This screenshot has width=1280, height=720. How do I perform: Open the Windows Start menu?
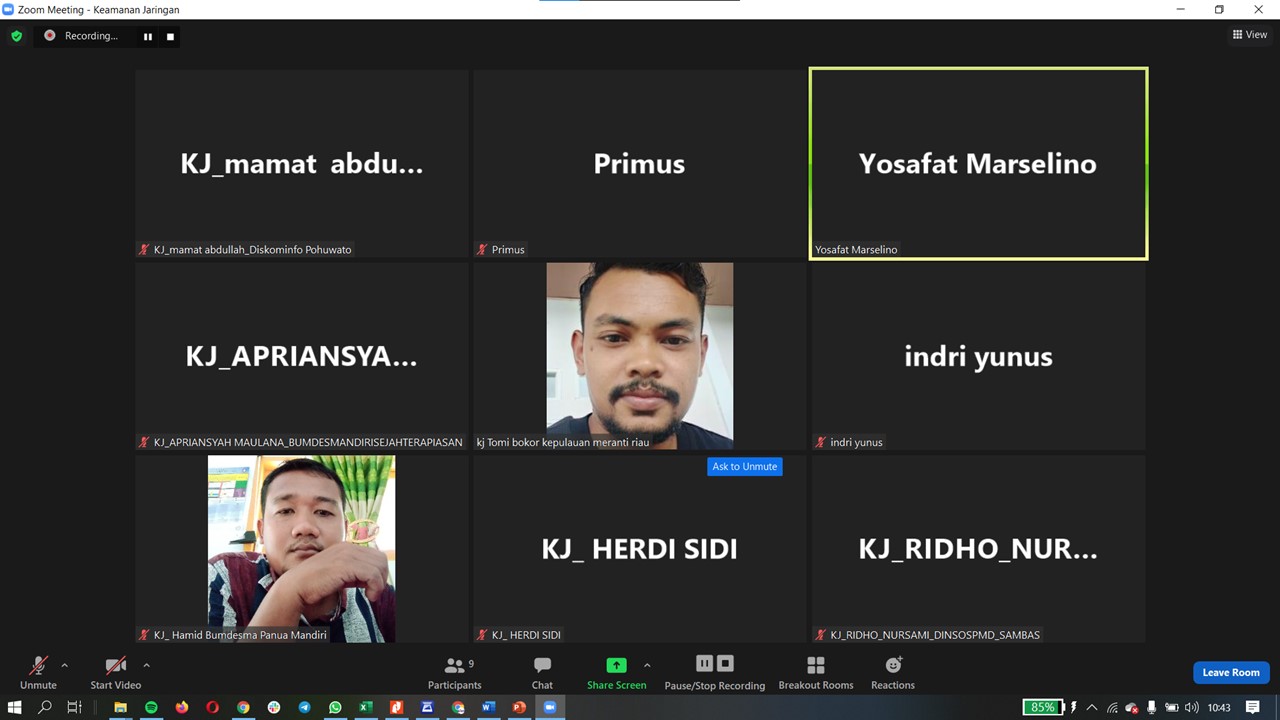pos(14,707)
